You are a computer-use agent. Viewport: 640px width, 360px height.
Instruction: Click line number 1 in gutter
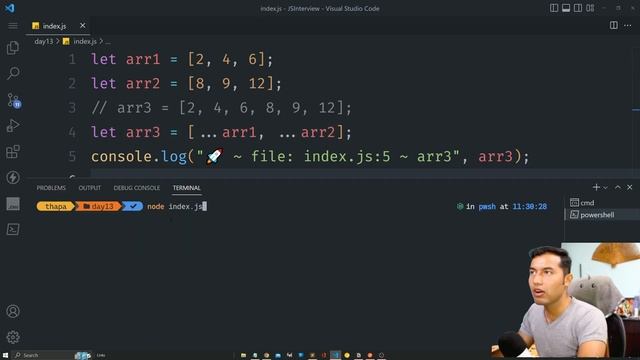click(72, 60)
